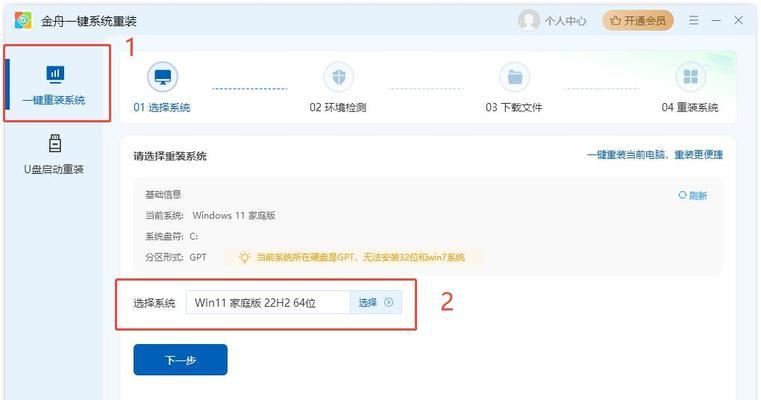This screenshot has width=761, height=400.
Task: Click the 刷新 refresh link
Action: 693,196
